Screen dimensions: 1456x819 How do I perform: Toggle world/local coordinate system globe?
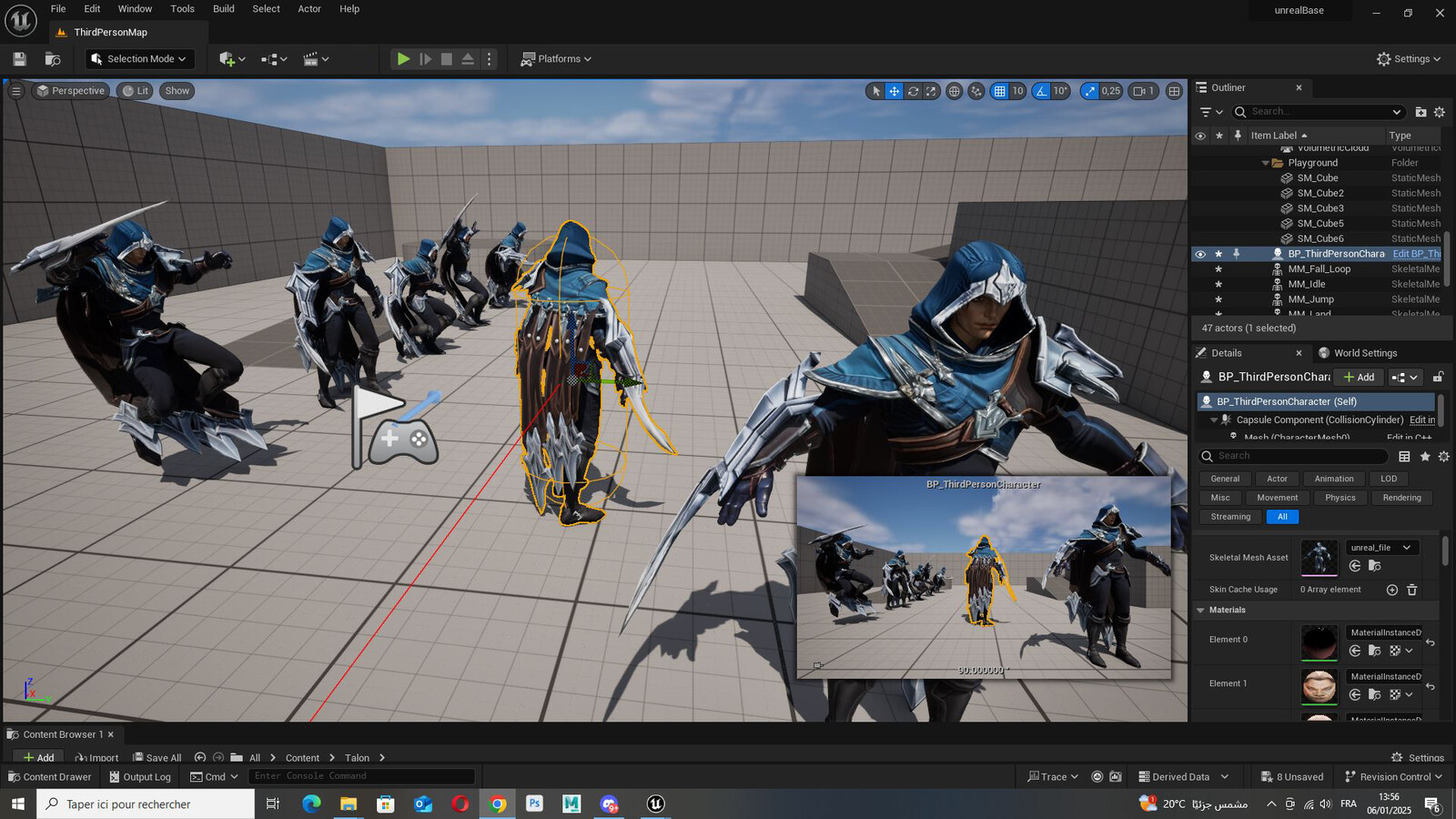(x=954, y=91)
